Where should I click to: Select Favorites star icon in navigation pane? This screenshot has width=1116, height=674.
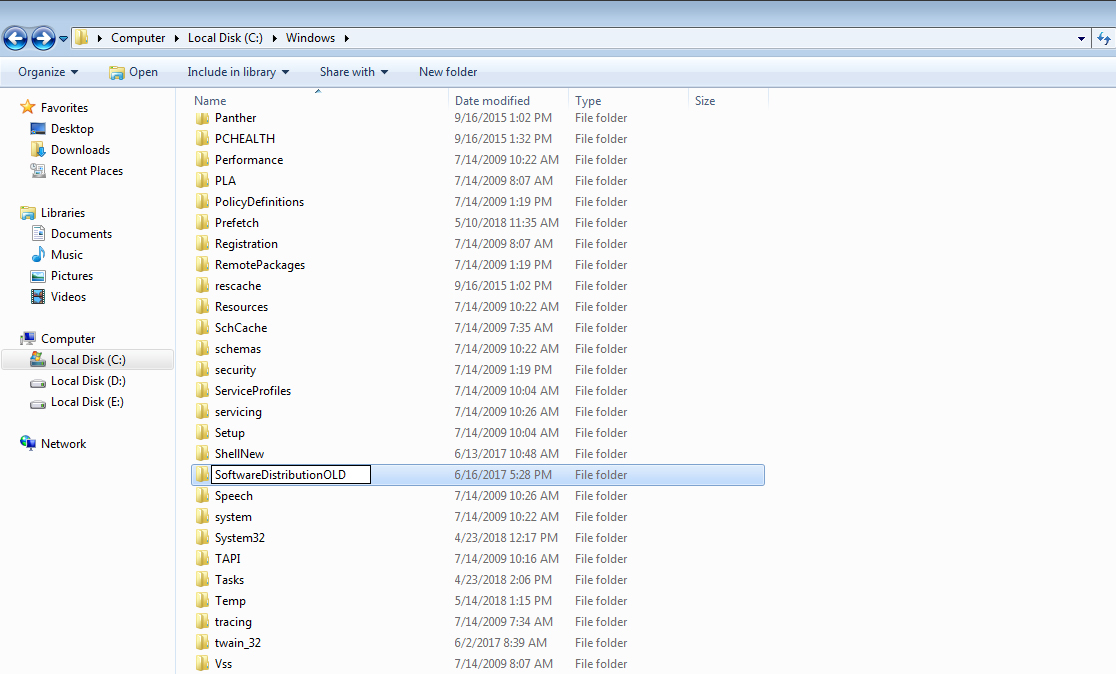pyautogui.click(x=28, y=107)
